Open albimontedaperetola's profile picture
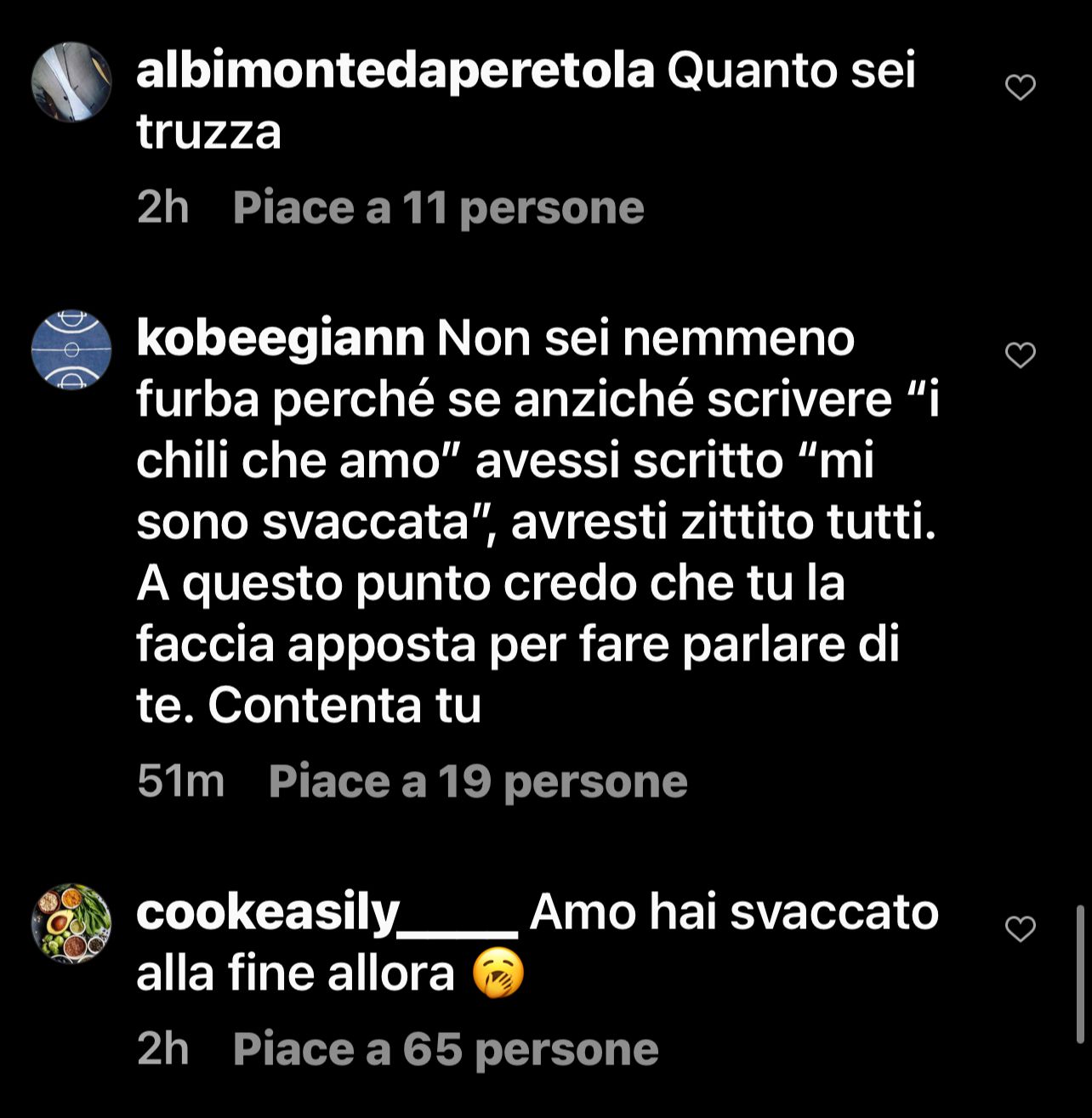This screenshot has width=1092, height=1118. pos(71,82)
